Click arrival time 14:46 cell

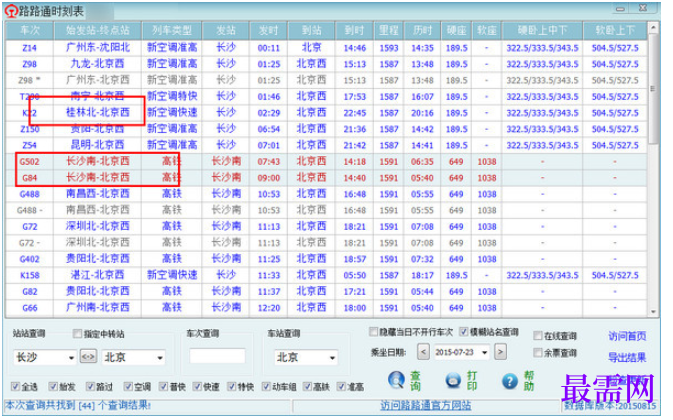click(355, 48)
